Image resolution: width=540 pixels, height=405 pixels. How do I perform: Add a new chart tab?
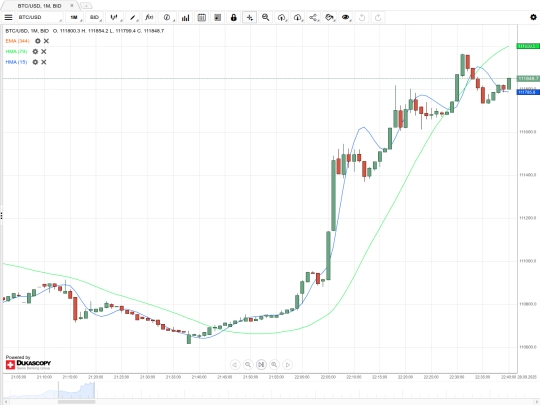pos(86,6)
